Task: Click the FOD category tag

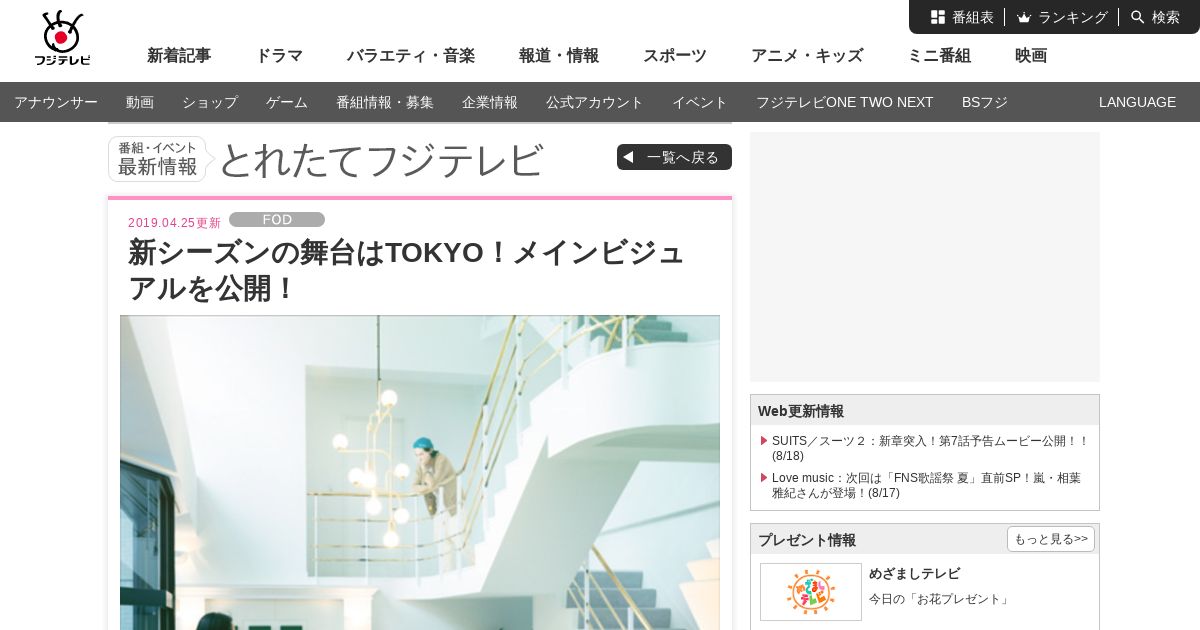Action: [x=277, y=220]
